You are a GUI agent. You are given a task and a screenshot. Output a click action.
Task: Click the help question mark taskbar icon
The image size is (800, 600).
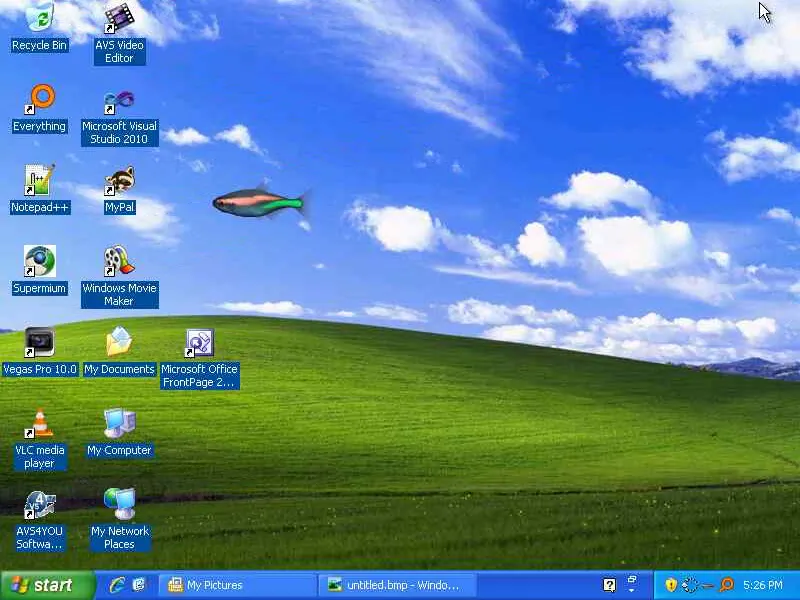(x=609, y=585)
